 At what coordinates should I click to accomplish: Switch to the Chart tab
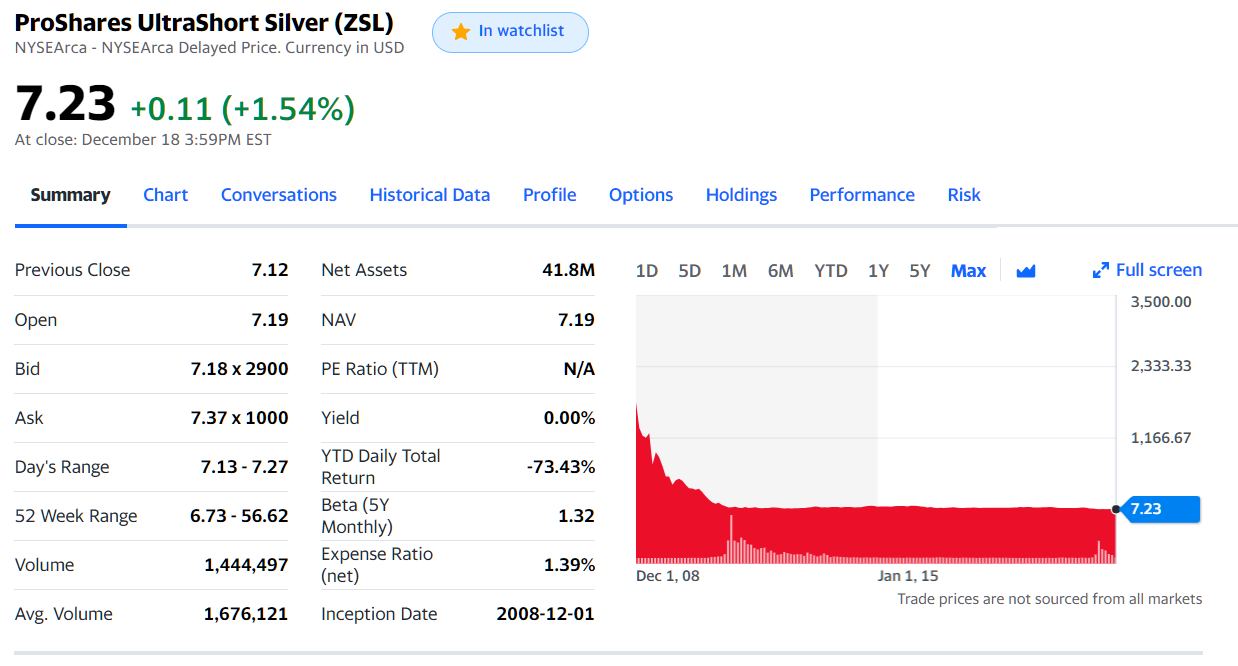[165, 195]
